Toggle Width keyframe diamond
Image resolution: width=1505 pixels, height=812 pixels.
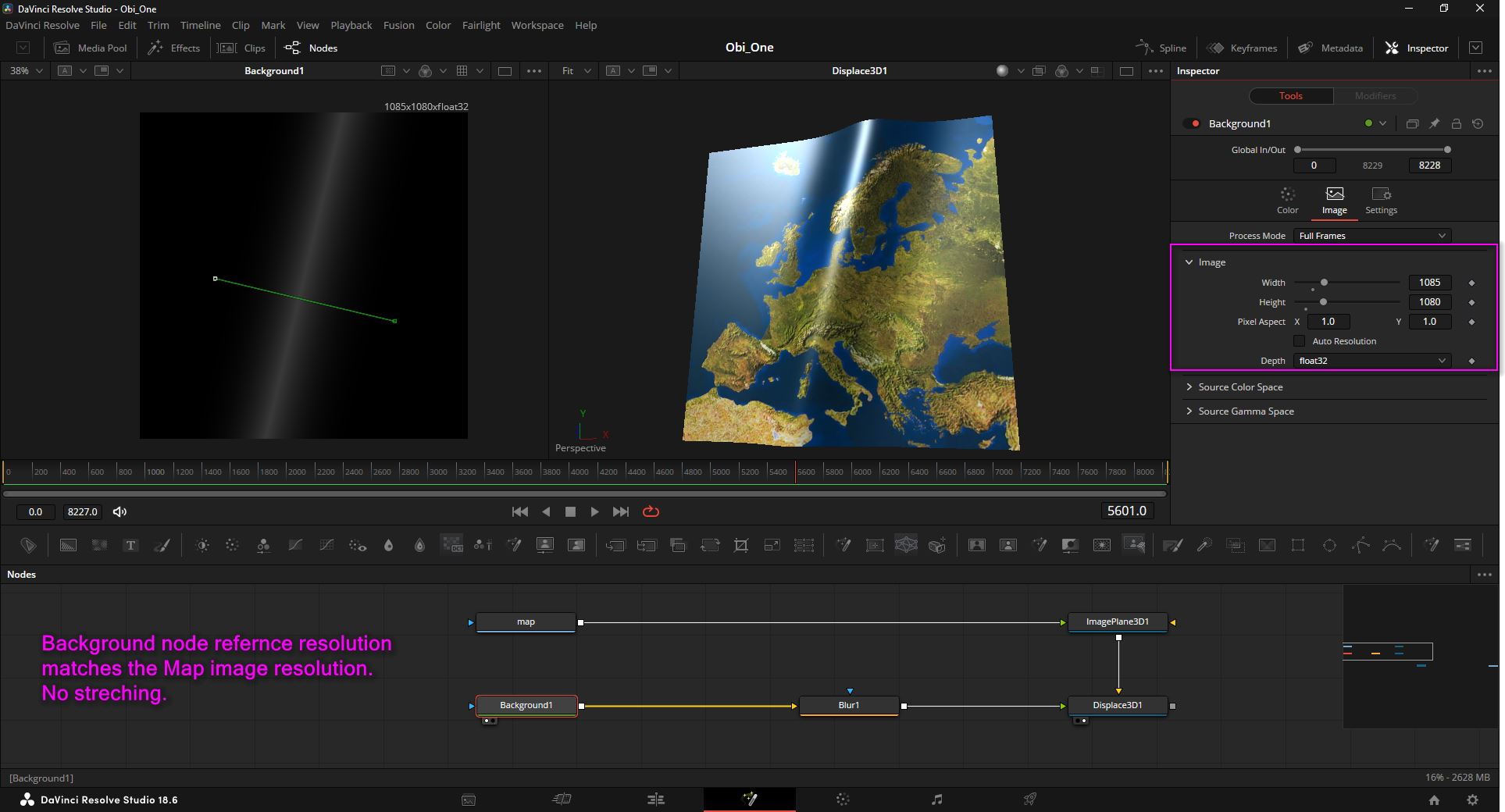click(x=1471, y=283)
